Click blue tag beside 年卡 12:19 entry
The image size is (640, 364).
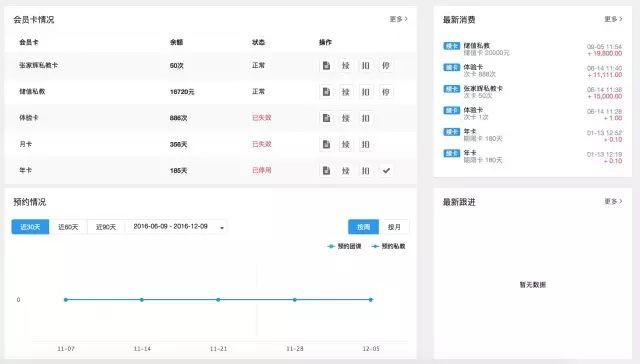451,153
